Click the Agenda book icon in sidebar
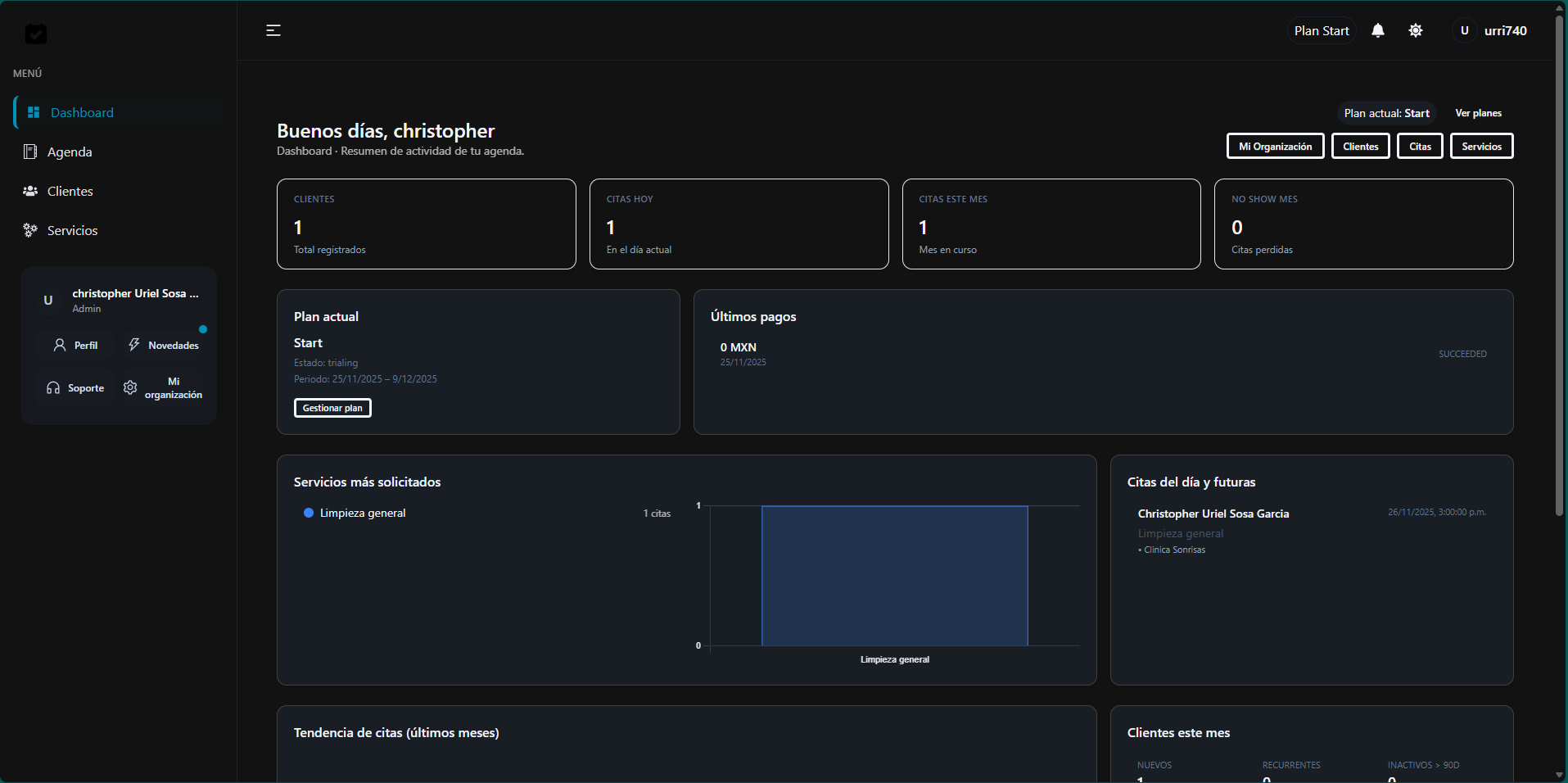The height and width of the screenshot is (783, 1568). (30, 152)
